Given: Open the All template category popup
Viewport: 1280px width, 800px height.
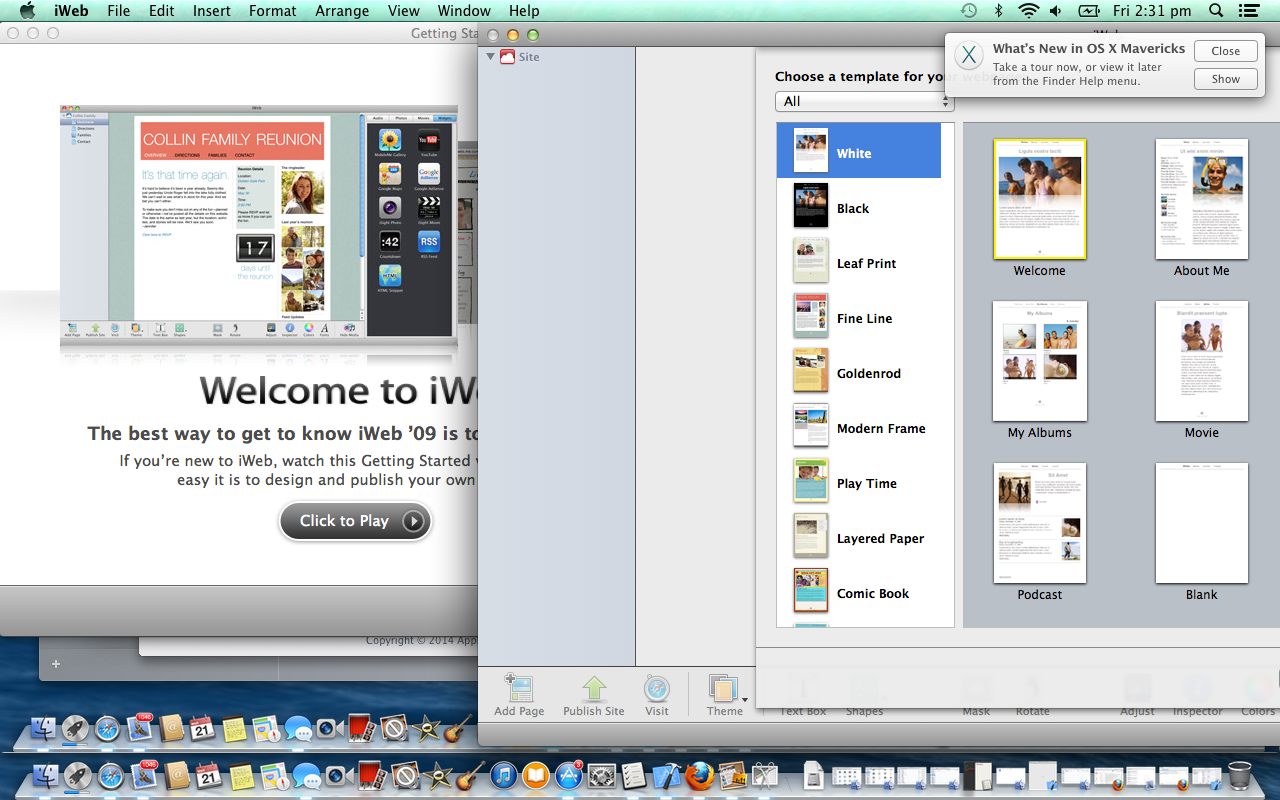Looking at the screenshot, I should pos(864,101).
